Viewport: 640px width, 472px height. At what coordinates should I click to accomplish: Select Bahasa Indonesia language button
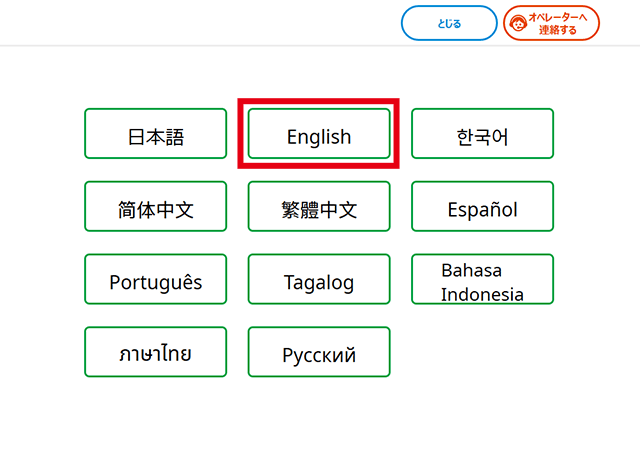coord(482,280)
